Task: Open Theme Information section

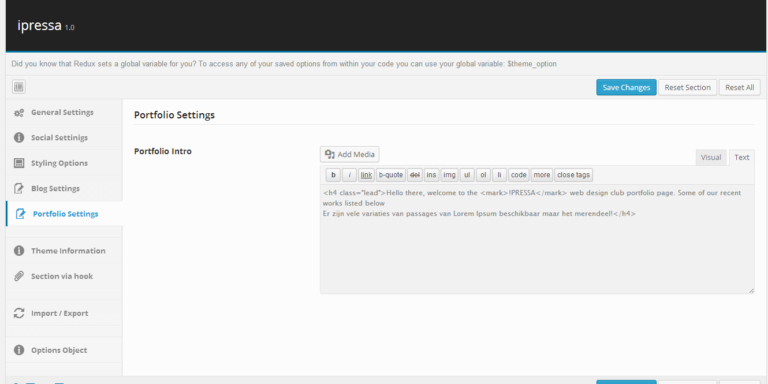Action: 64,251
